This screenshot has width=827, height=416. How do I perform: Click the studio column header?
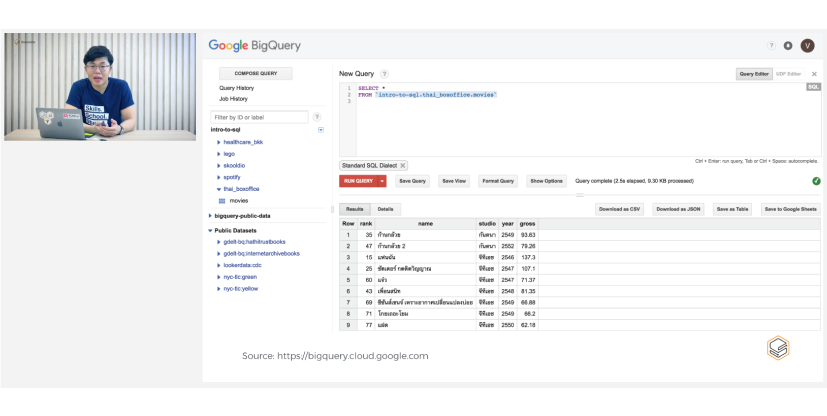tap(487, 224)
